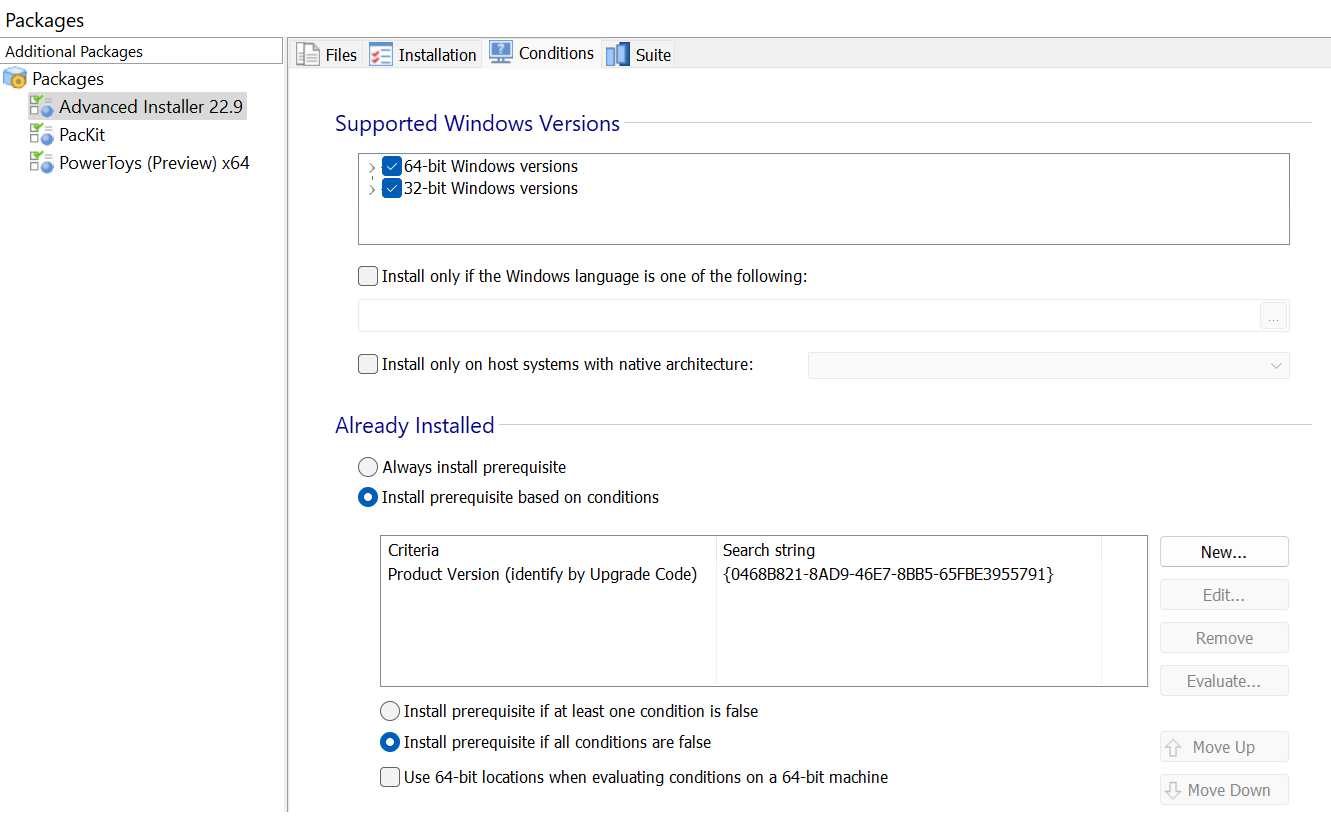Expand the 32-bit Windows versions node
This screenshot has height=824, width=1331.
pos(373,189)
